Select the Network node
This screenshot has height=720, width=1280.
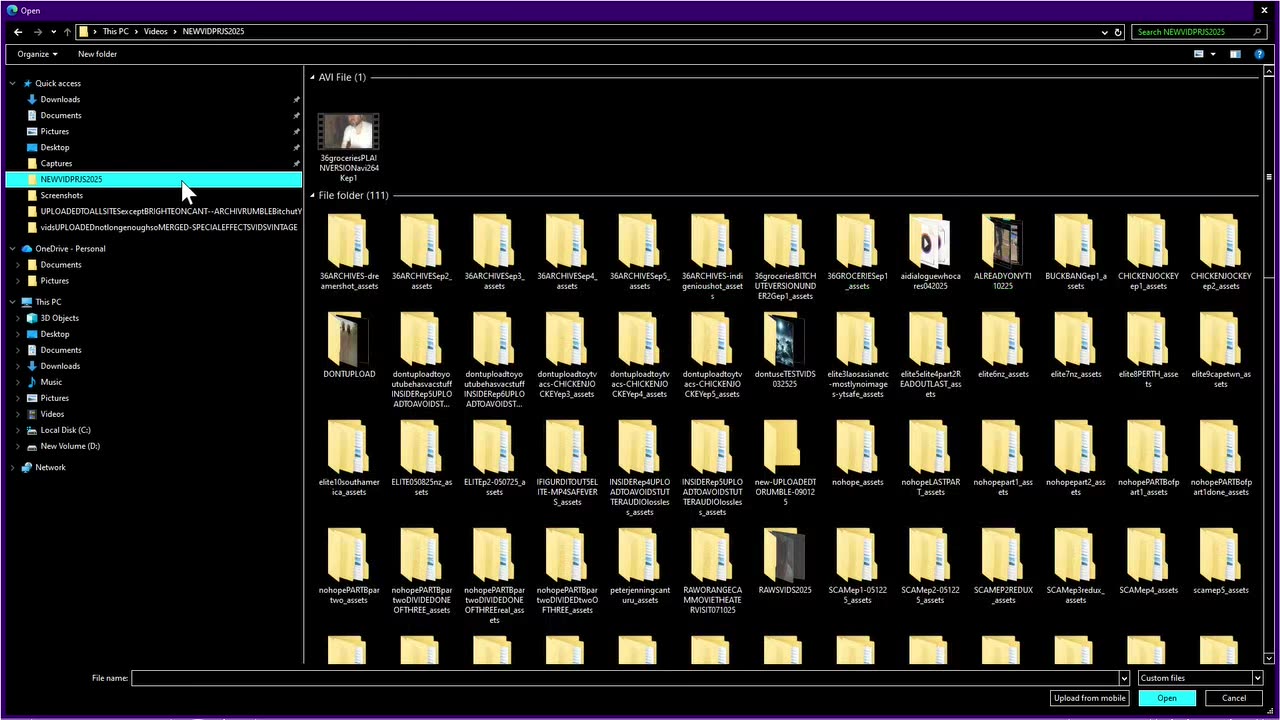coord(50,467)
